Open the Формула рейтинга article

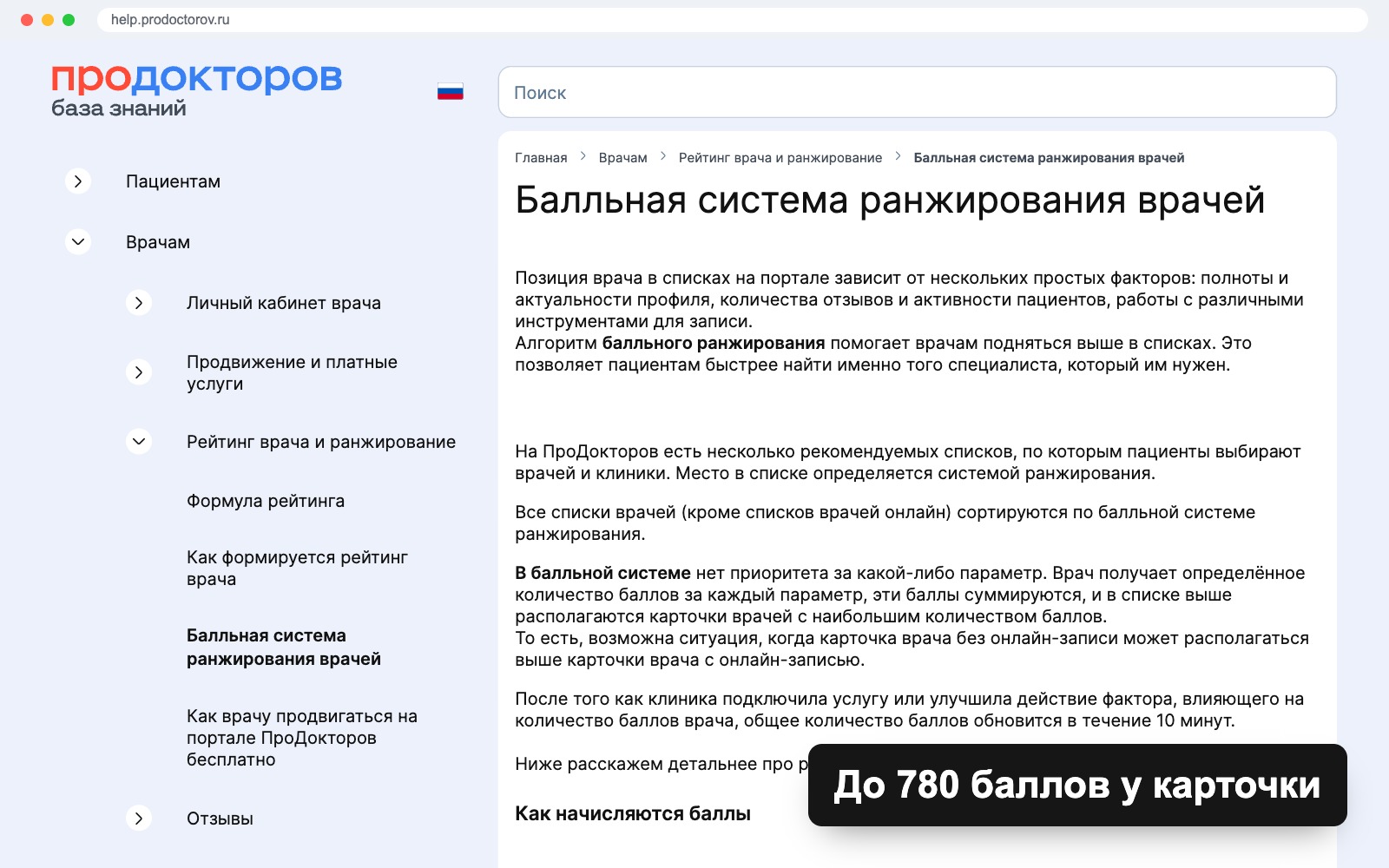click(x=266, y=501)
